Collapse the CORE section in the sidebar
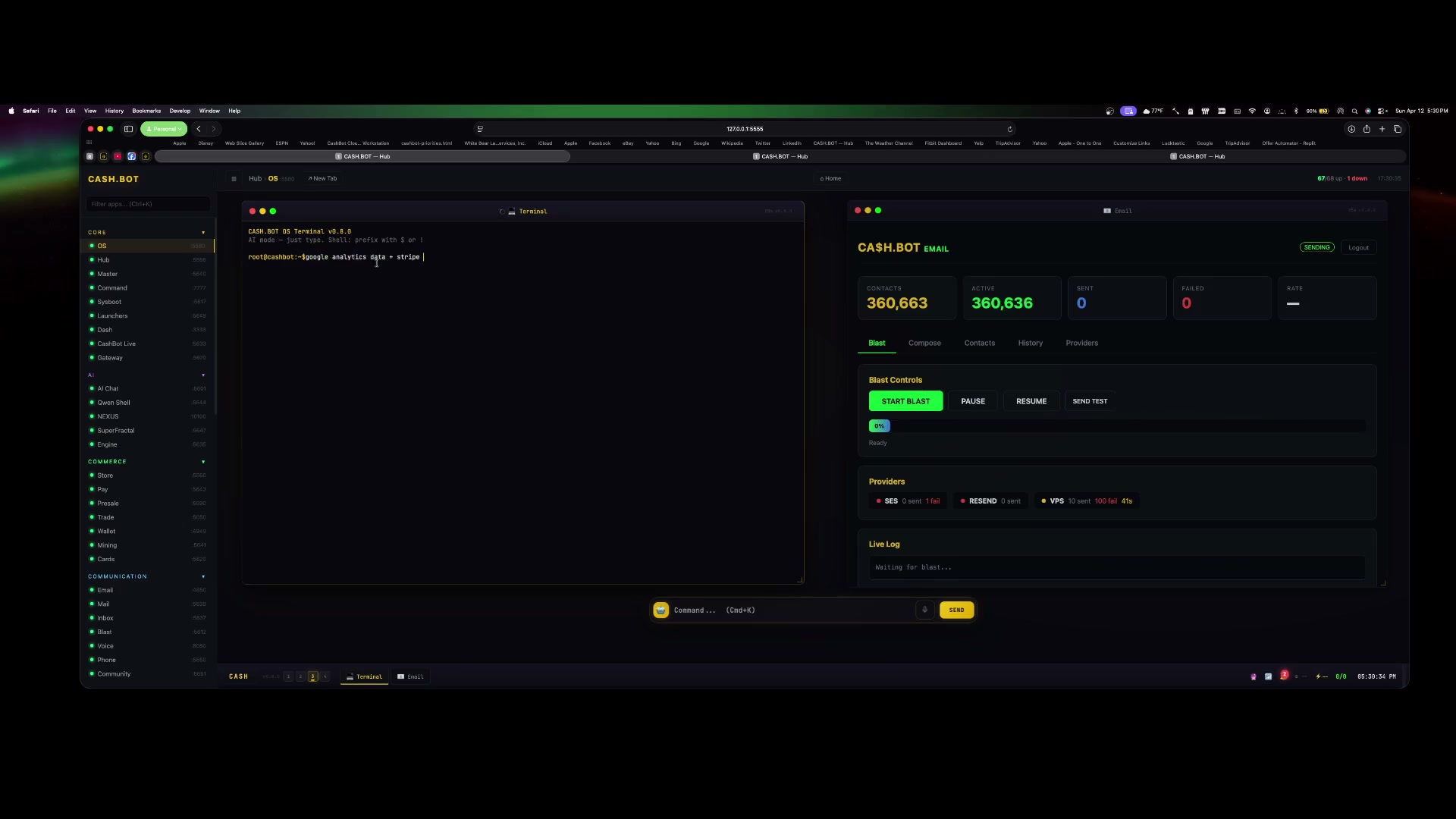Image resolution: width=1456 pixels, height=819 pixels. click(202, 232)
